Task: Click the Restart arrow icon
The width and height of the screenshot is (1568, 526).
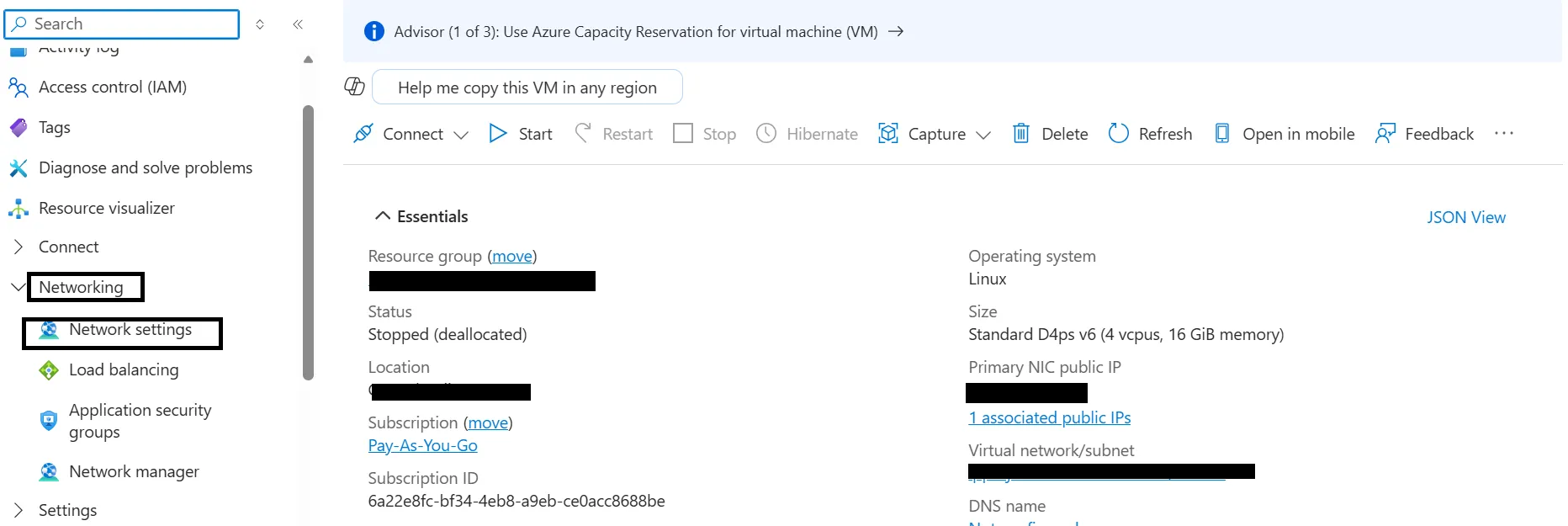Action: [583, 133]
